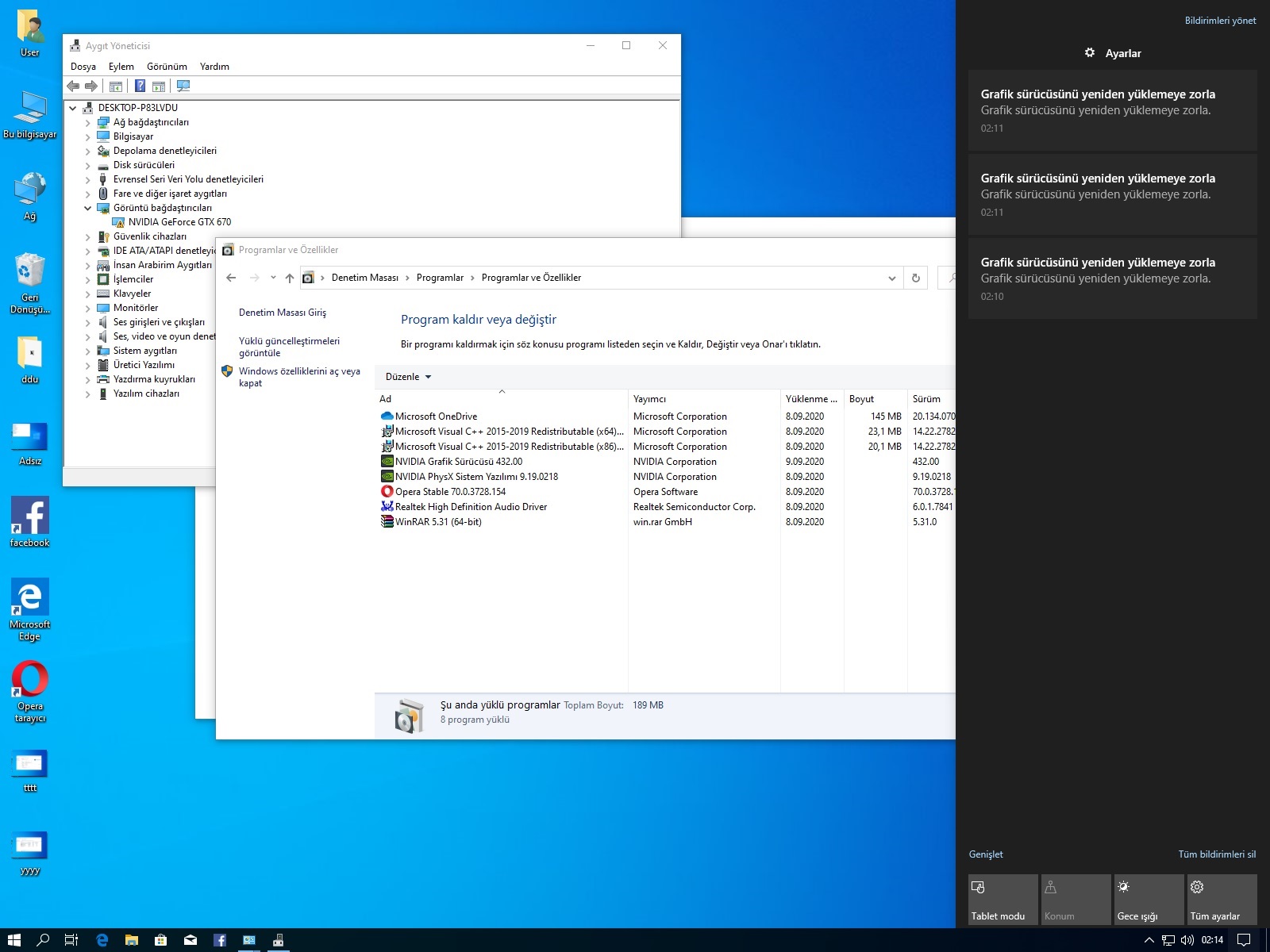
Task: Click Windows özelliklerini aç veya kapat link
Action: 299,377
